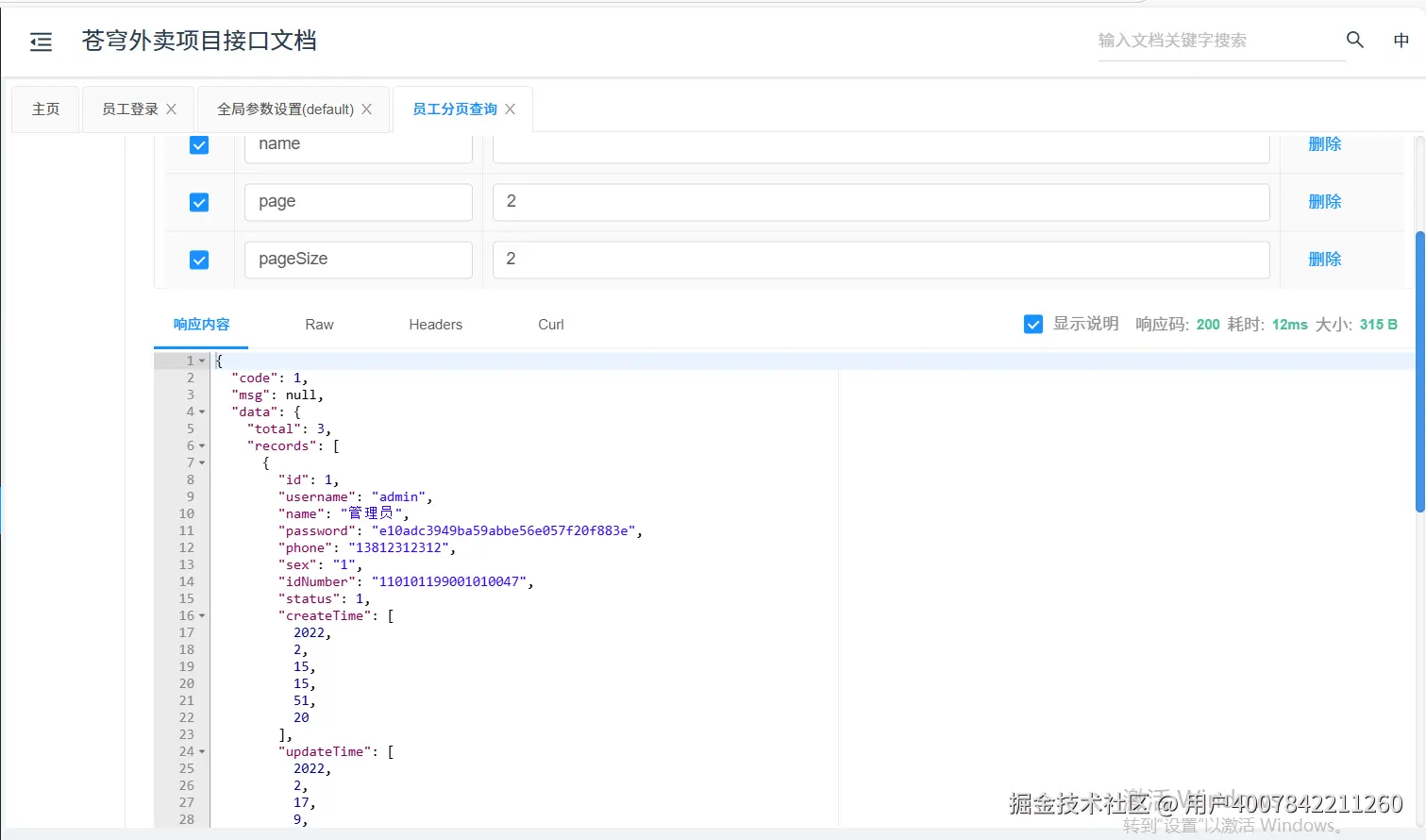Open the 响应内容 response tab
Screen dimensions: 1426x840
point(201,325)
